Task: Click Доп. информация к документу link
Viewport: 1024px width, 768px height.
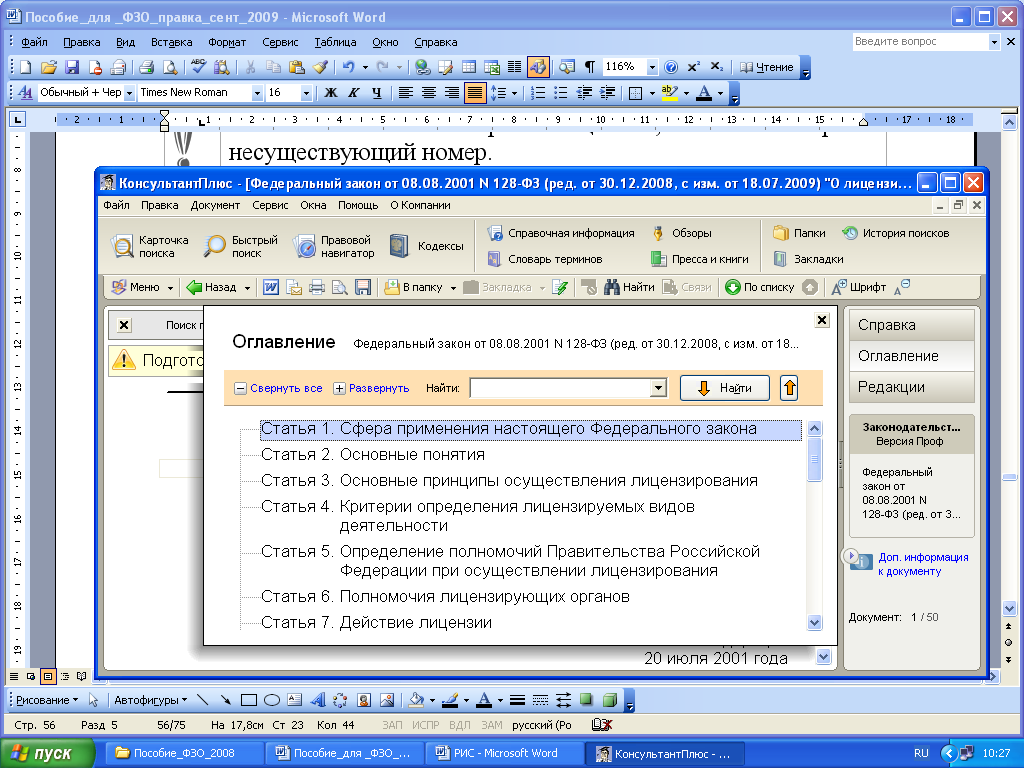Action: (923, 564)
